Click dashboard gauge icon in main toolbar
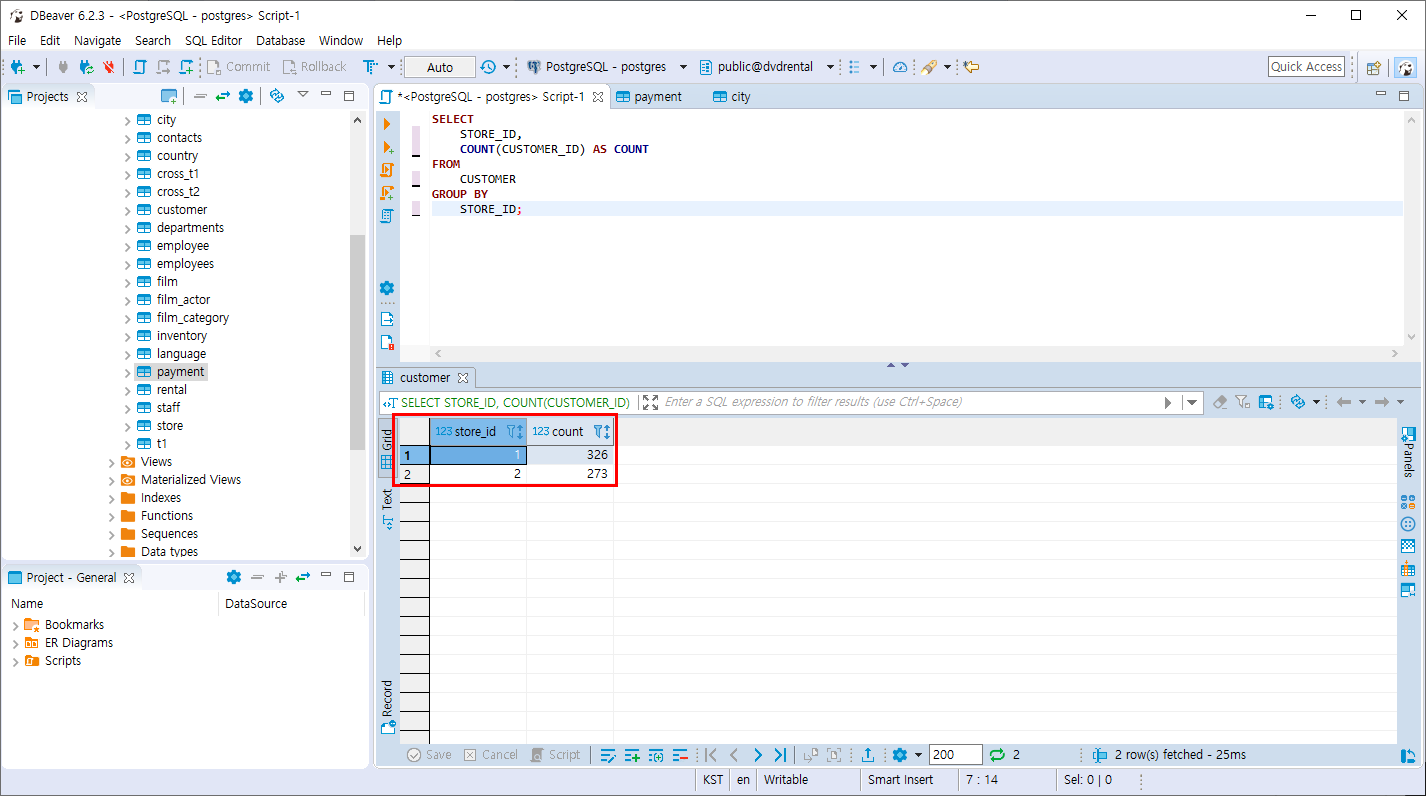The width and height of the screenshot is (1426, 796). point(900,67)
